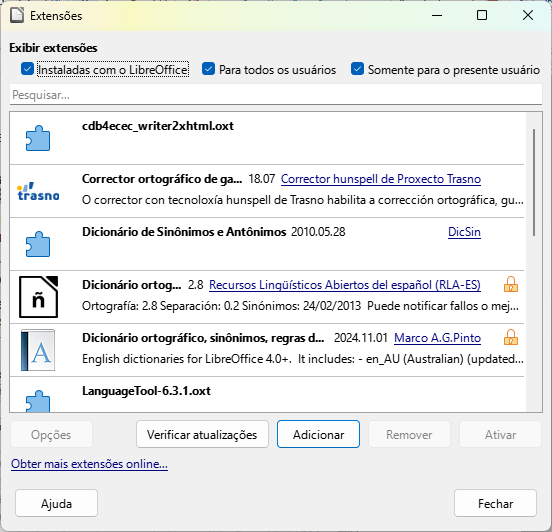Image resolution: width=552 pixels, height=532 pixels.
Task: Open the Marco A.G.Pinto link
Action: (437, 338)
